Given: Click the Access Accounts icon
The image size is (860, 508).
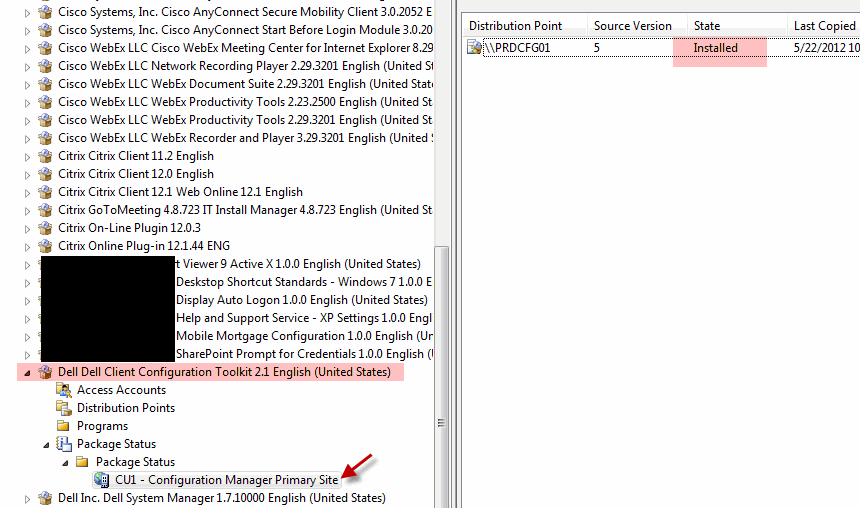Looking at the screenshot, I should click(64, 391).
